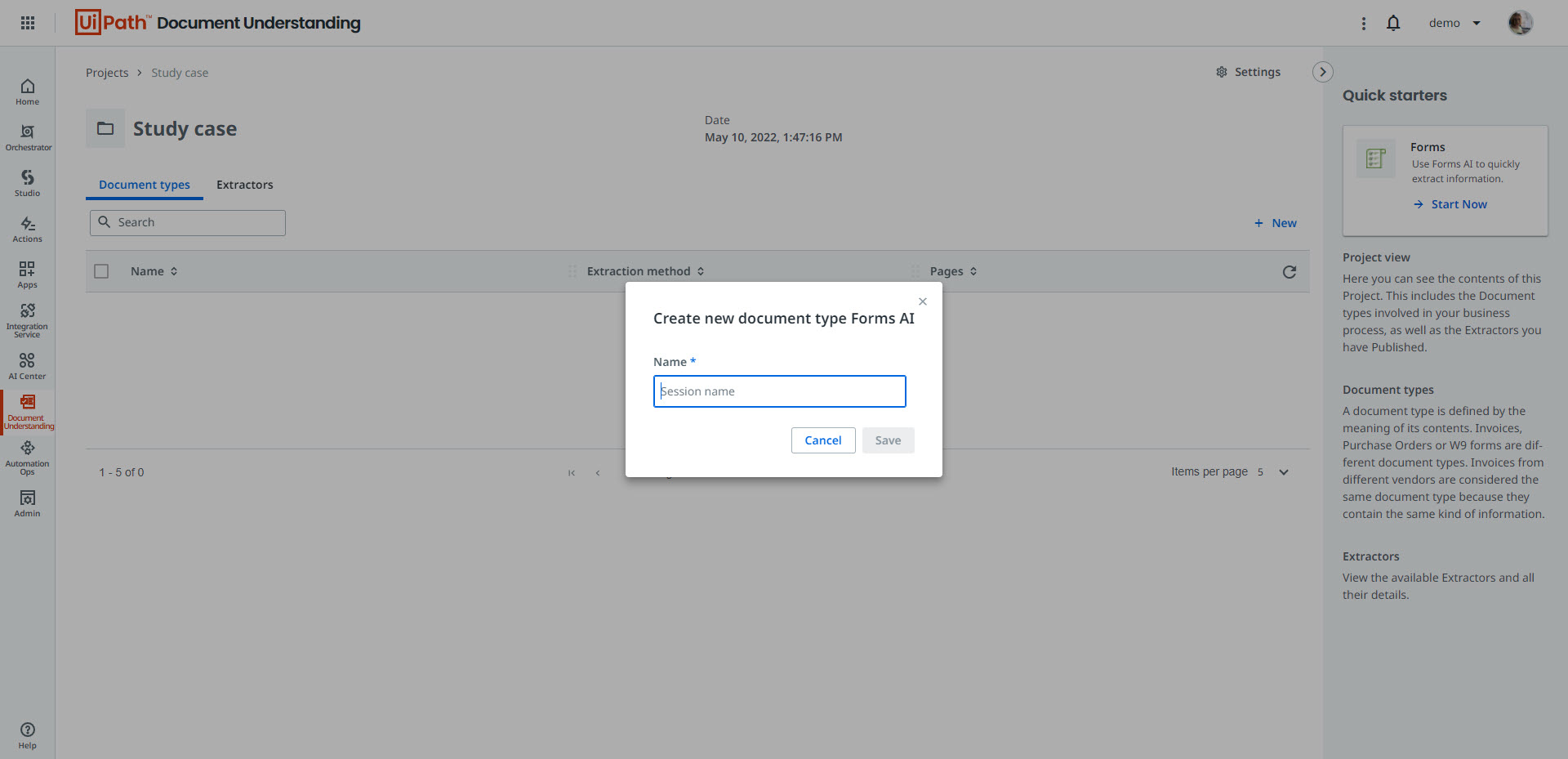Collapse the Quick starters side panel
1568x759 pixels.
(x=1323, y=72)
